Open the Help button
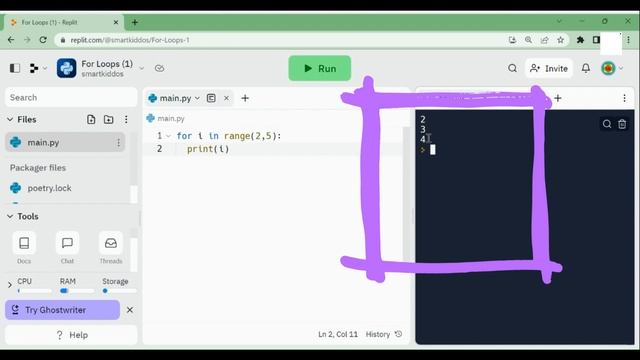The width and height of the screenshot is (640, 360). point(71,335)
